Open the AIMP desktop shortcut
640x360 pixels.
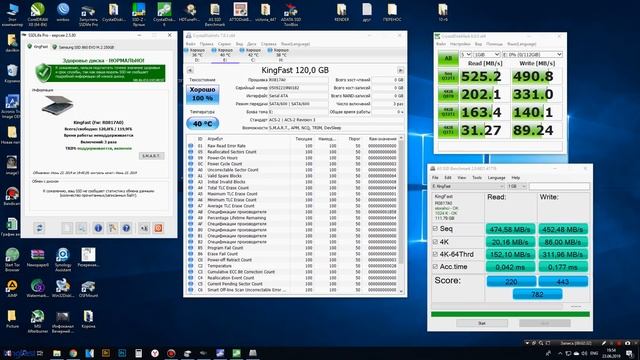point(12,288)
